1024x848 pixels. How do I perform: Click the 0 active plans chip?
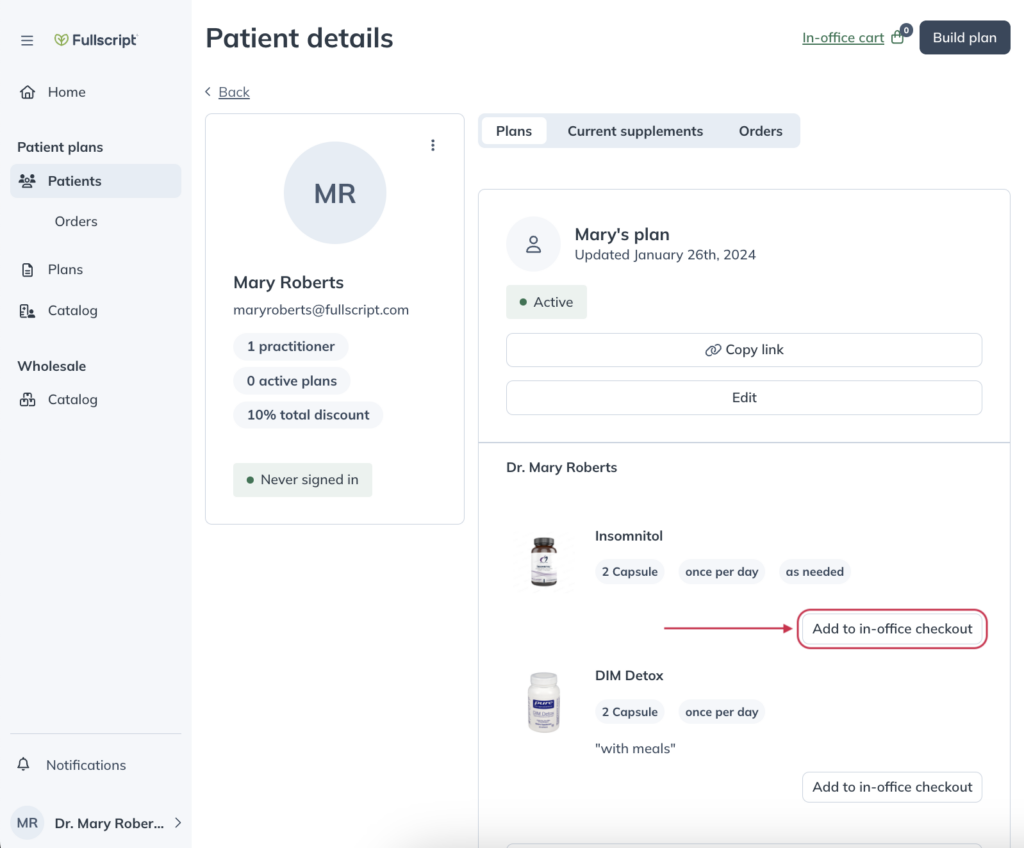tap(292, 381)
